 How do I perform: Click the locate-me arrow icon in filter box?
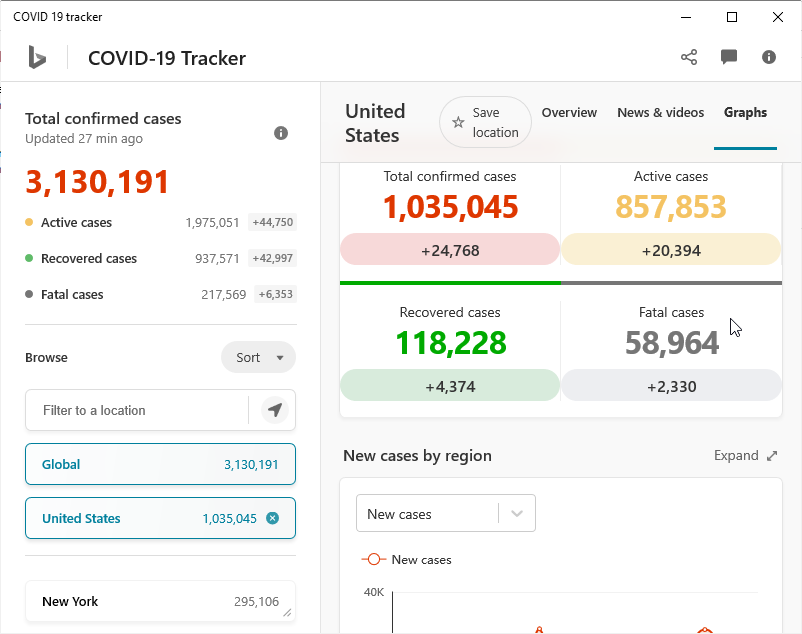[x=275, y=410]
